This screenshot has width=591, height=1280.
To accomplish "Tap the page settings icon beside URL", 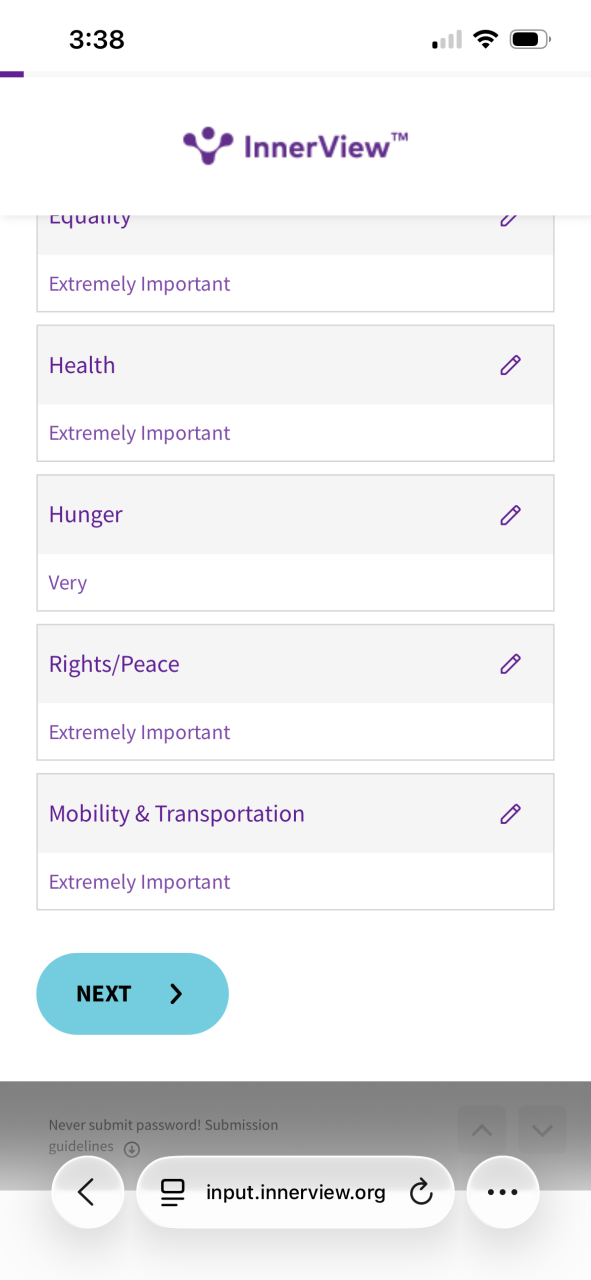I will 173,1192.
